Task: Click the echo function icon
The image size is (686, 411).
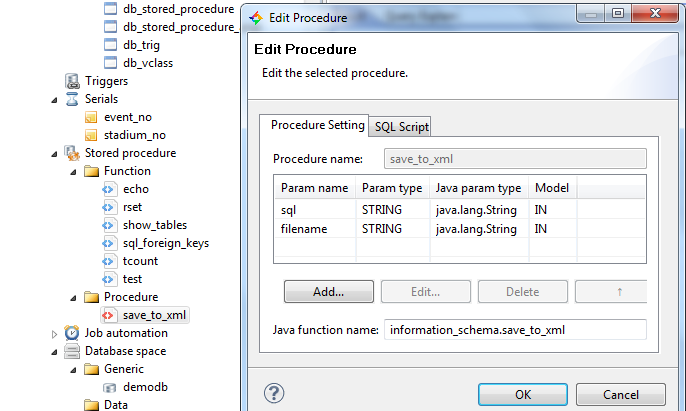Action: (x=110, y=189)
